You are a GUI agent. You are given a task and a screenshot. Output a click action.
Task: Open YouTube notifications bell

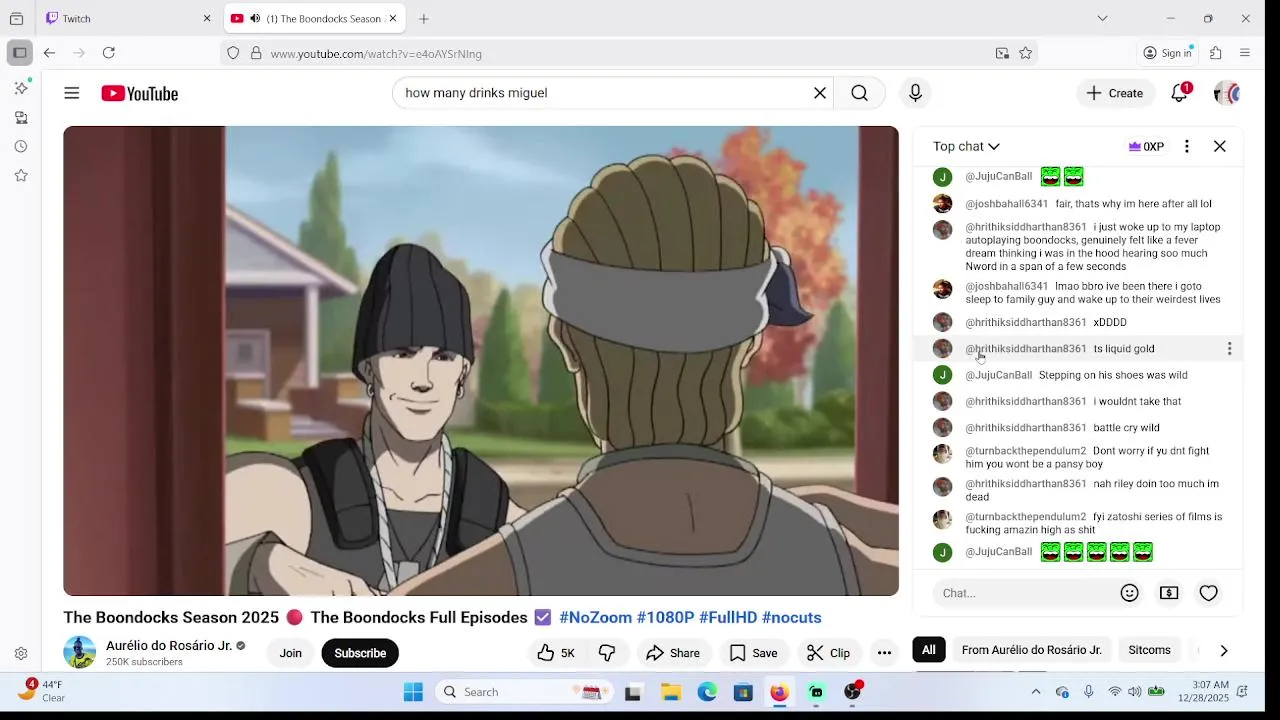click(1180, 93)
